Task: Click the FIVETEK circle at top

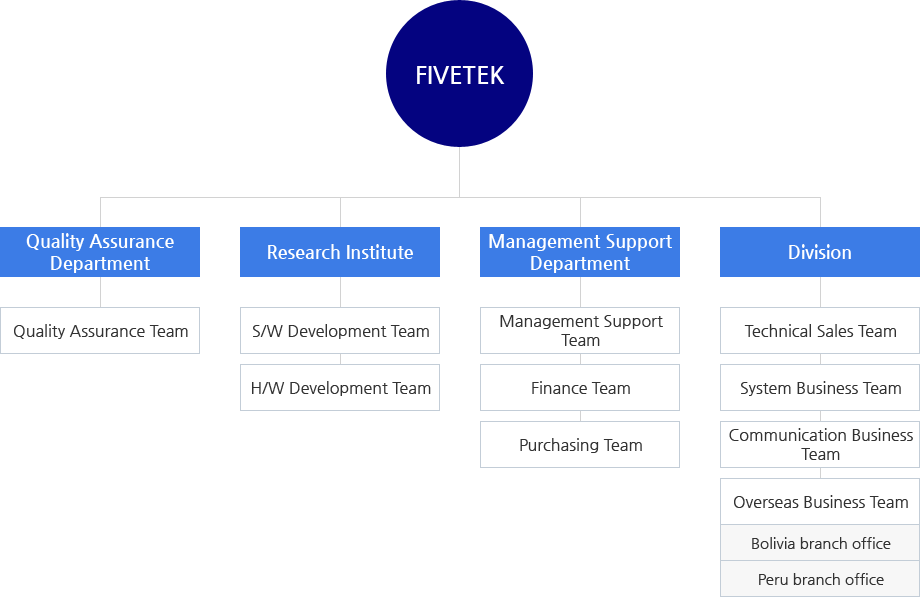Action: [459, 74]
